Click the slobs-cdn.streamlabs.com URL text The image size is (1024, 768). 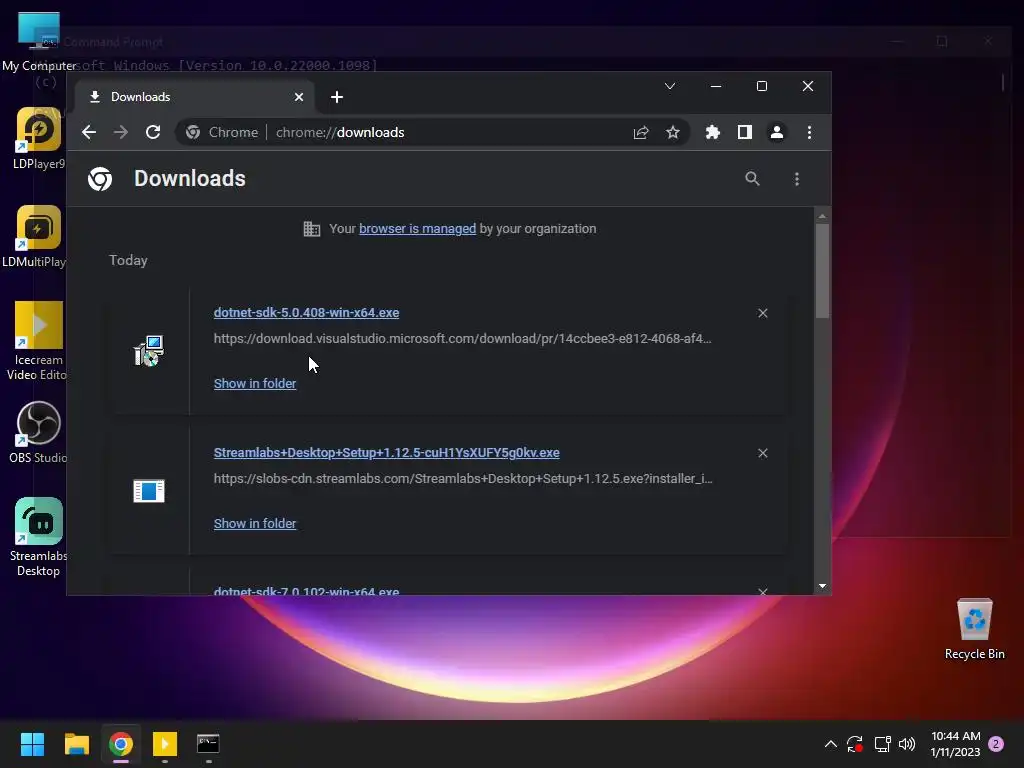(463, 479)
